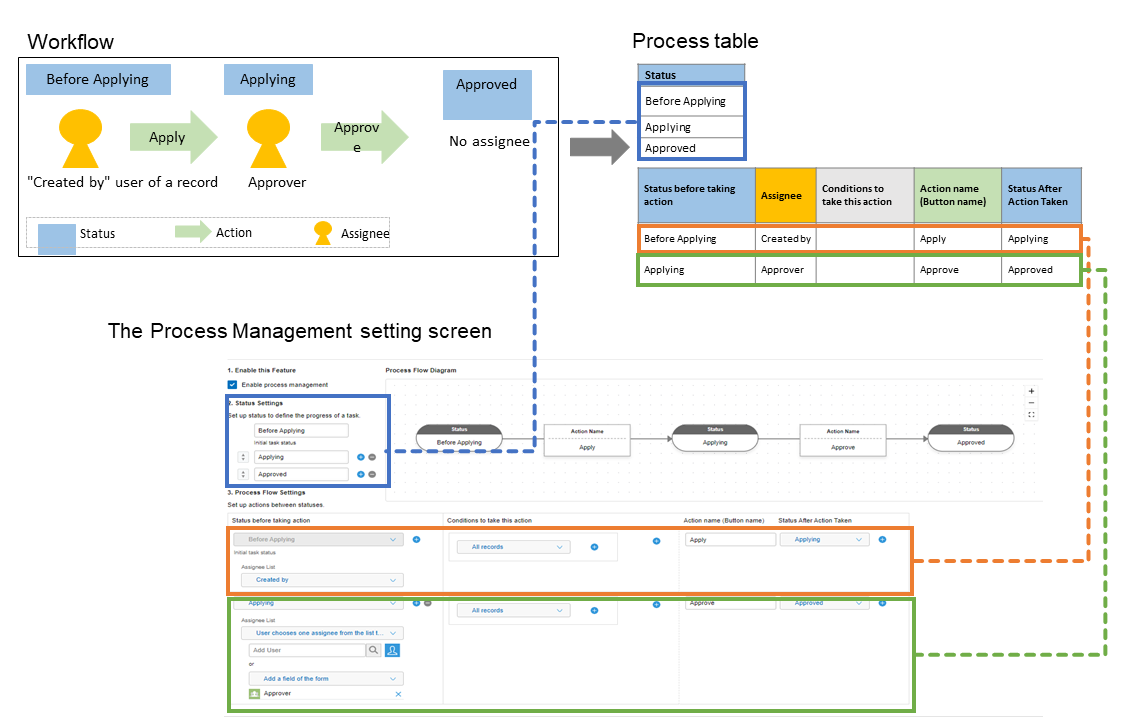This screenshot has width=1123, height=725.
Task: Click the Applying workflow status box
Action: coord(268,80)
